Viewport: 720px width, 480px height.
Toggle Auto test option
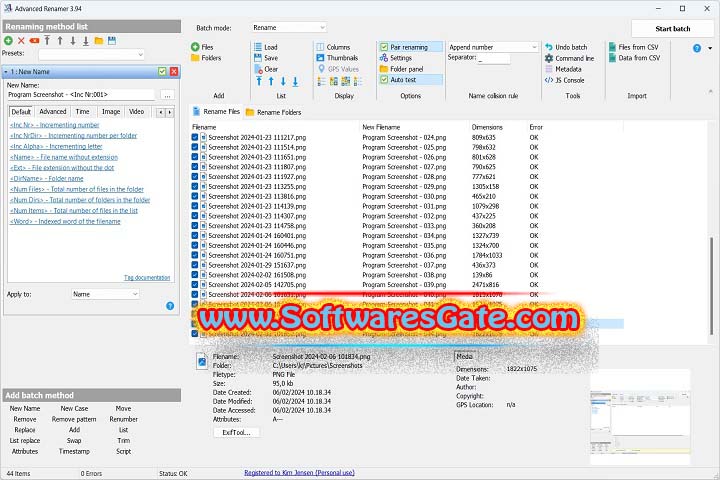(x=411, y=80)
